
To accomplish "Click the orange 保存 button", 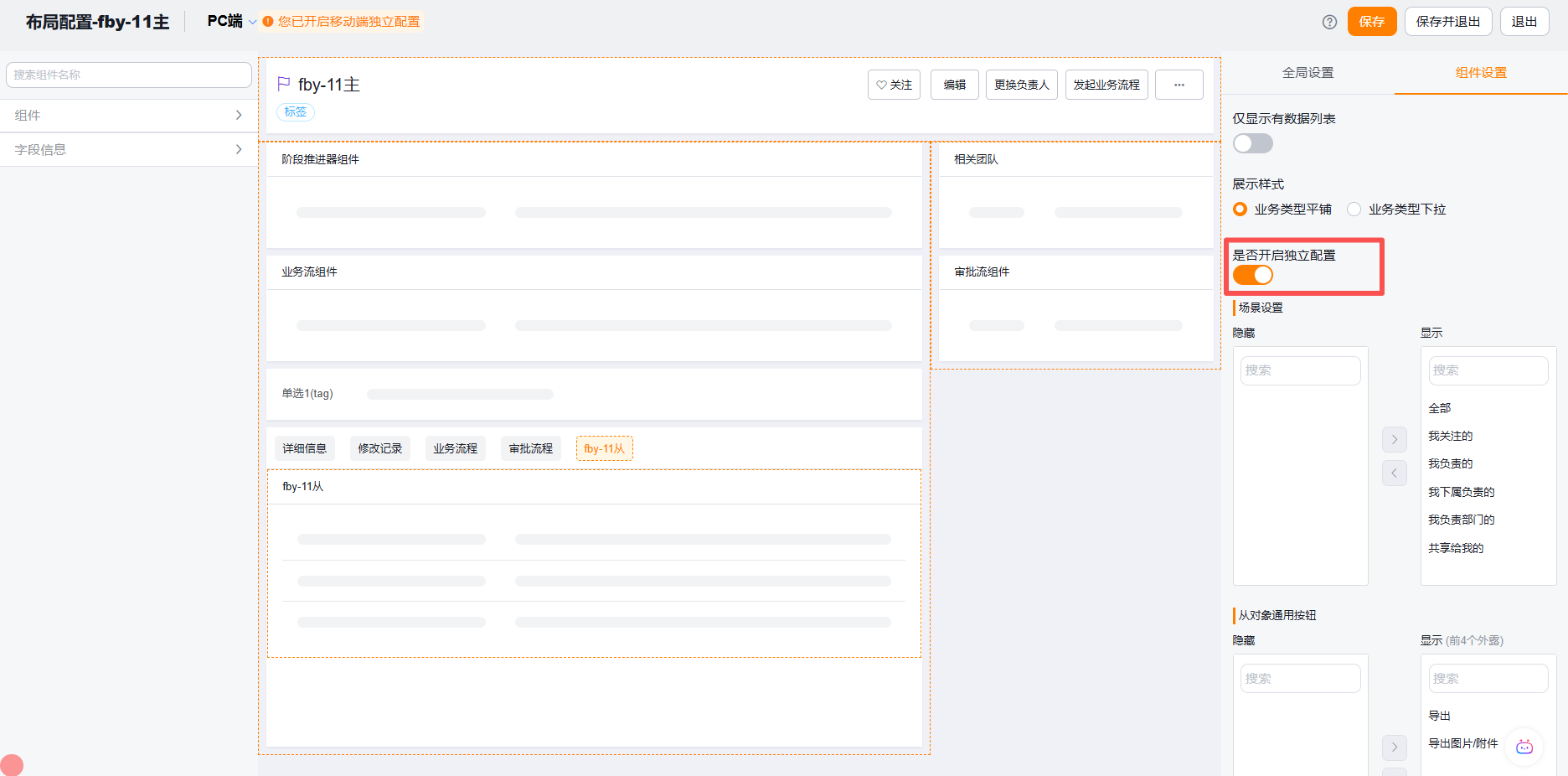I will point(1371,22).
